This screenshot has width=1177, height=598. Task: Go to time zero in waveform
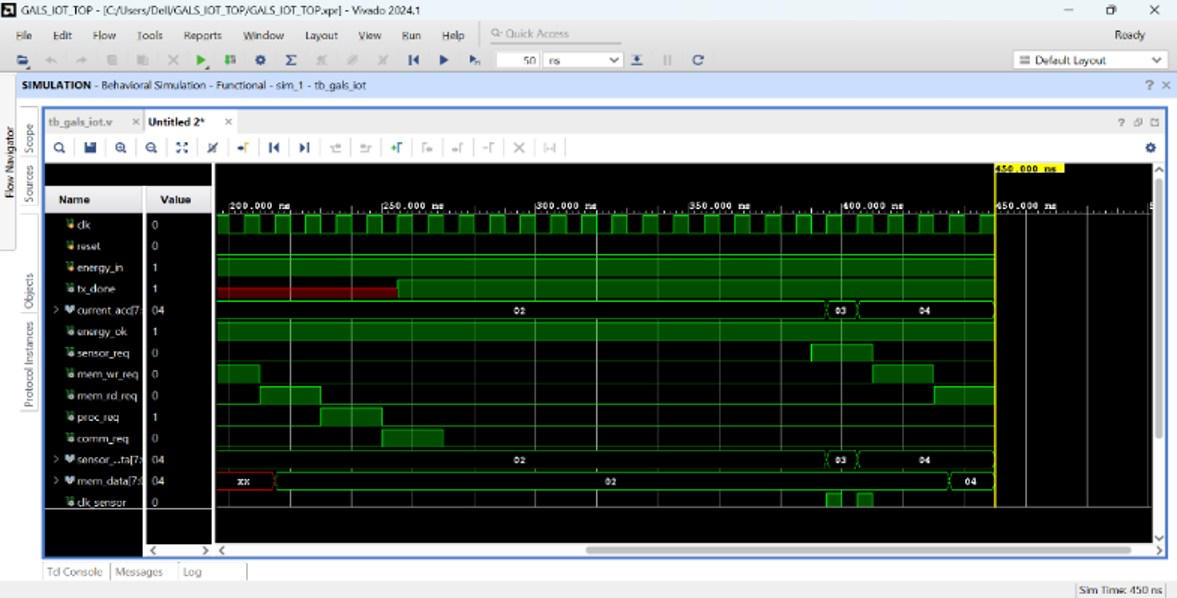[x=274, y=148]
